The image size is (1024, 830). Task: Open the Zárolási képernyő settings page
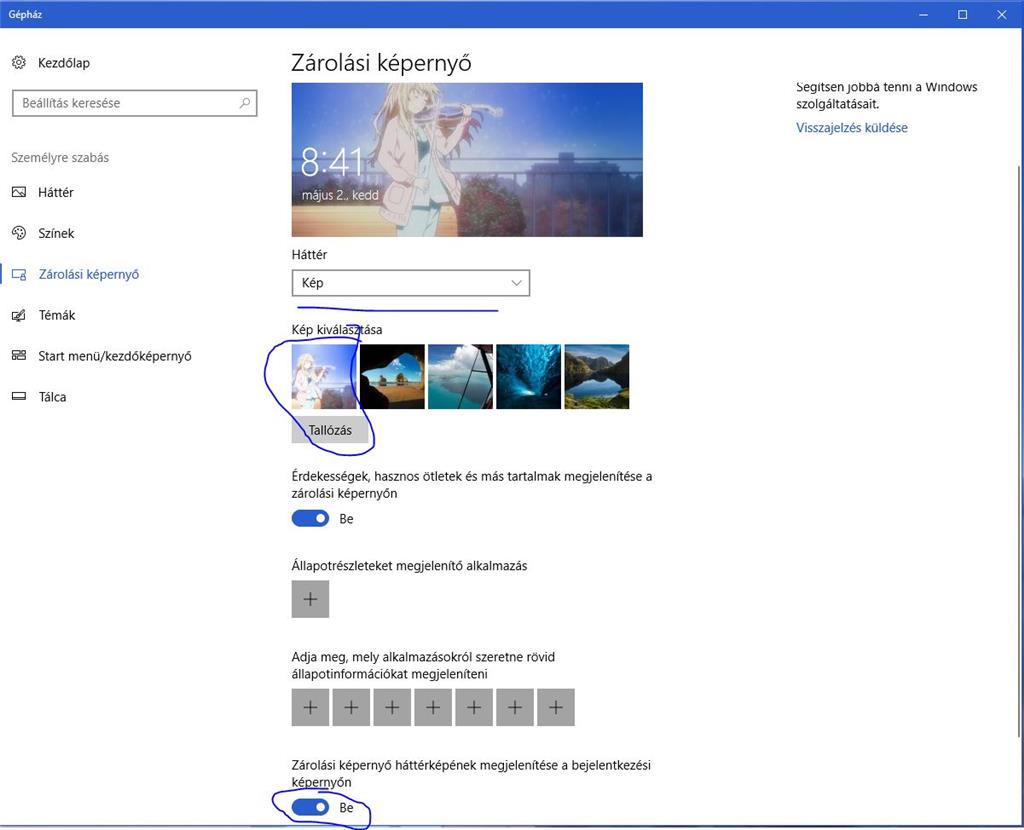pyautogui.click(x=88, y=274)
